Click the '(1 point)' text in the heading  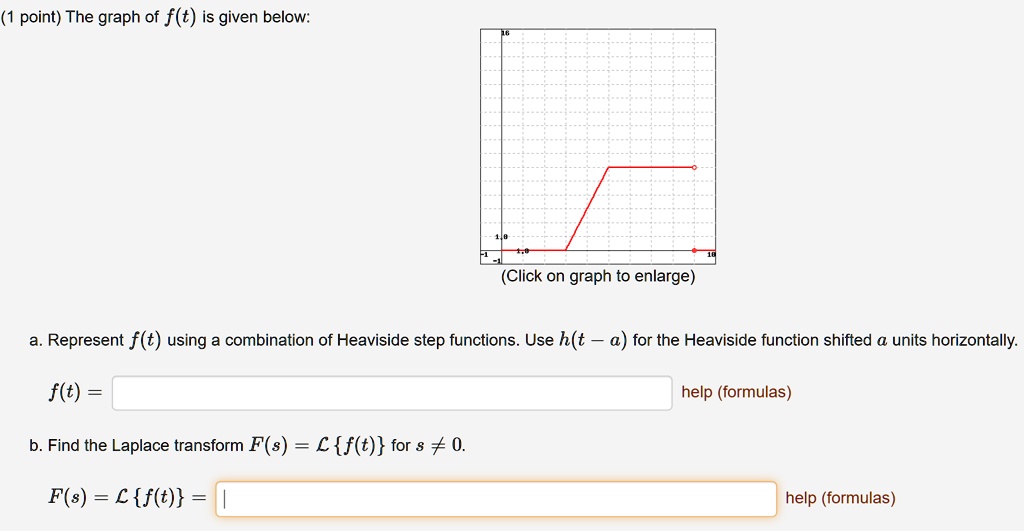(31, 17)
